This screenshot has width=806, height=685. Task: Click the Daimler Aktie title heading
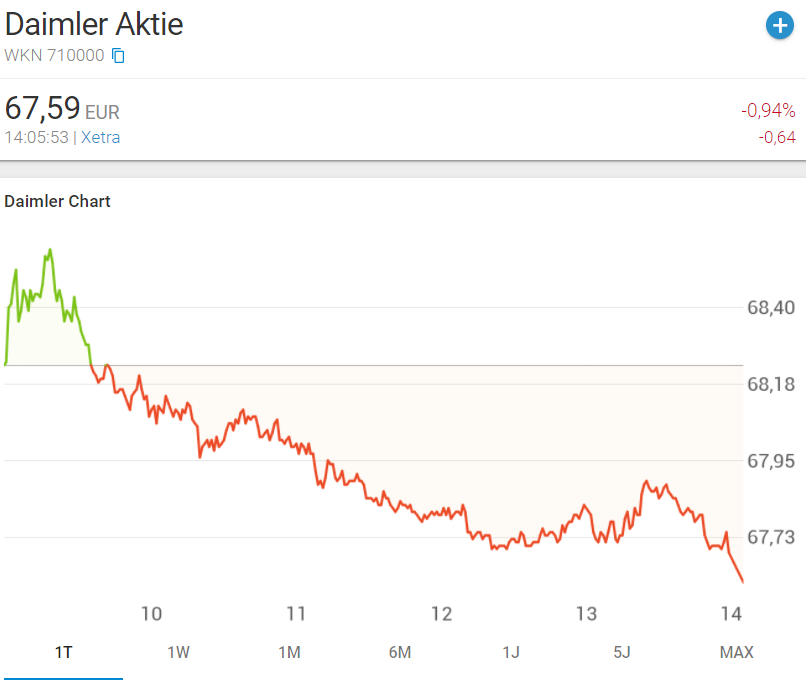pos(94,24)
